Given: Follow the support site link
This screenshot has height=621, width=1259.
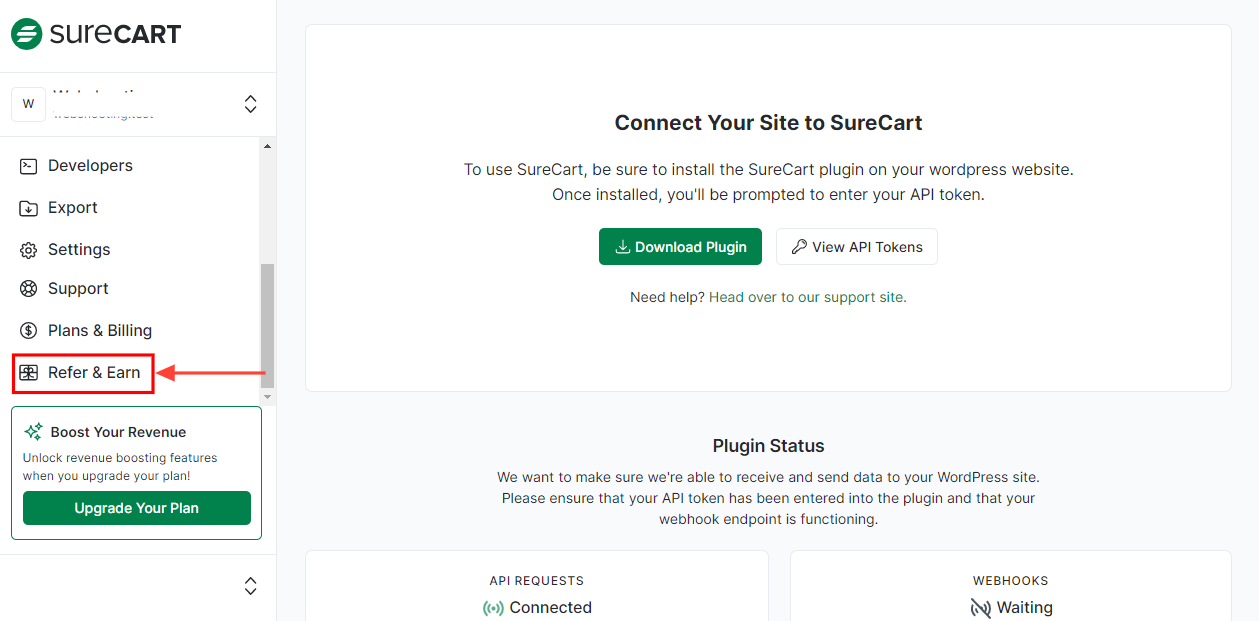Looking at the screenshot, I should 807,297.
